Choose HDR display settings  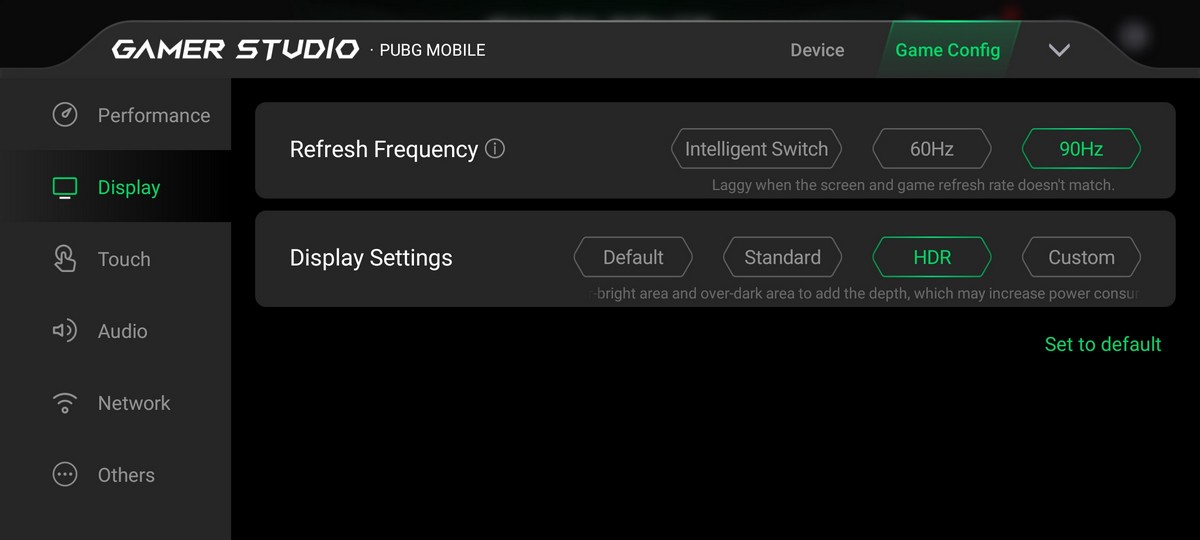point(932,257)
